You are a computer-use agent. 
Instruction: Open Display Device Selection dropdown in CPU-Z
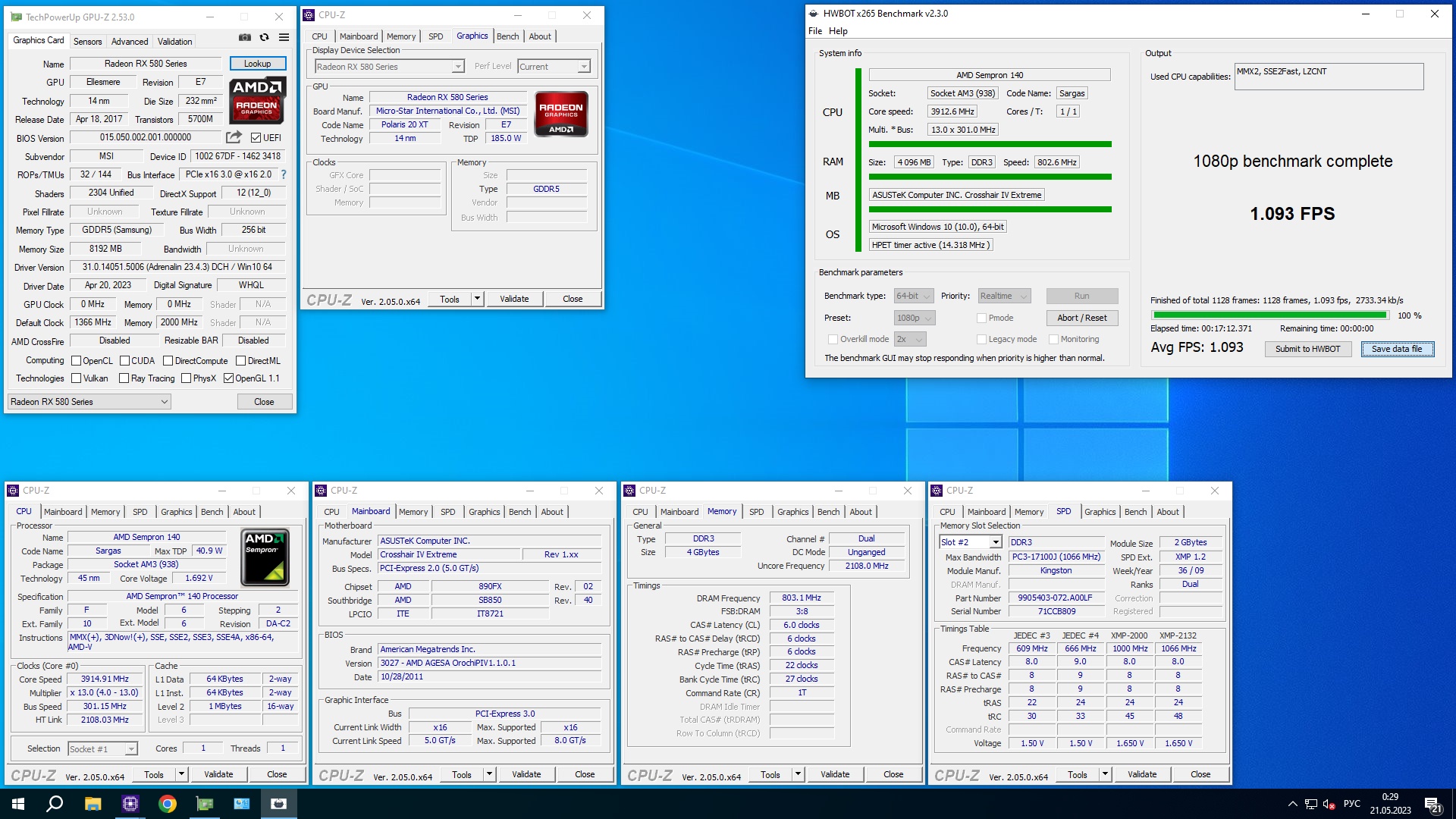390,67
